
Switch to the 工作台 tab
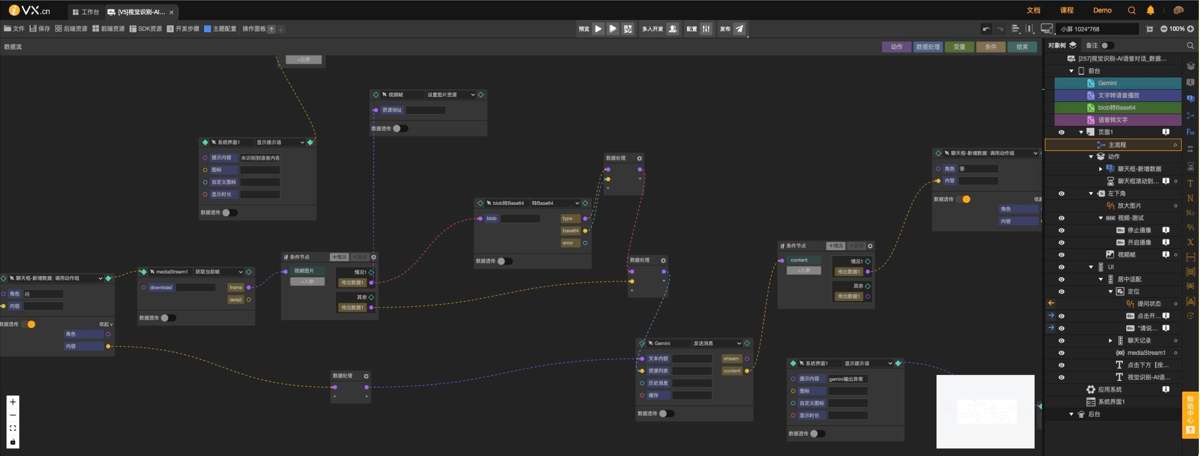pos(86,12)
